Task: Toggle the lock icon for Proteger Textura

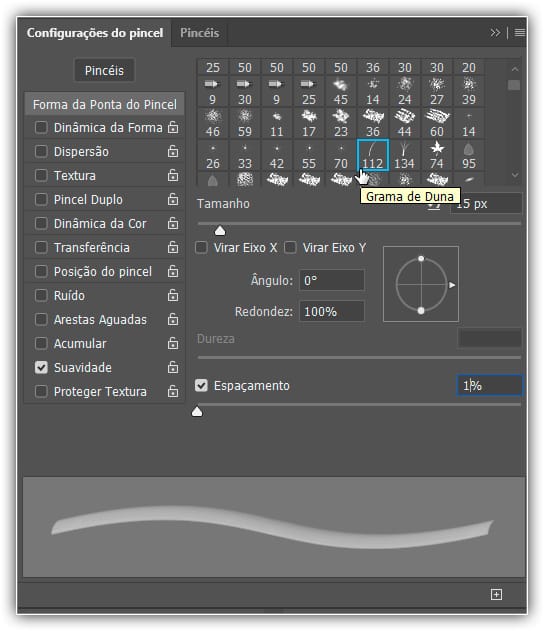Action: [173, 391]
